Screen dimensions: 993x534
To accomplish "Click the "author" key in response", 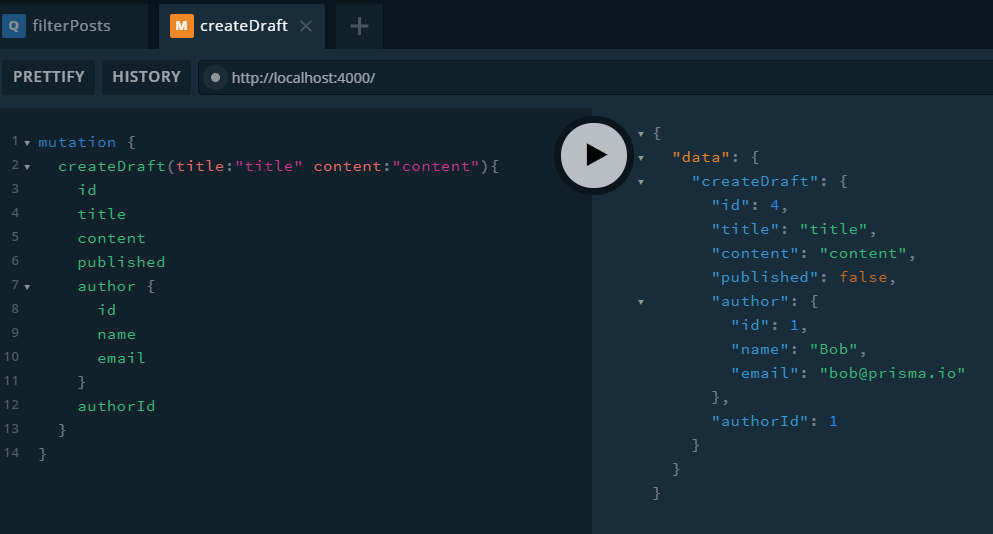I will [x=750, y=301].
